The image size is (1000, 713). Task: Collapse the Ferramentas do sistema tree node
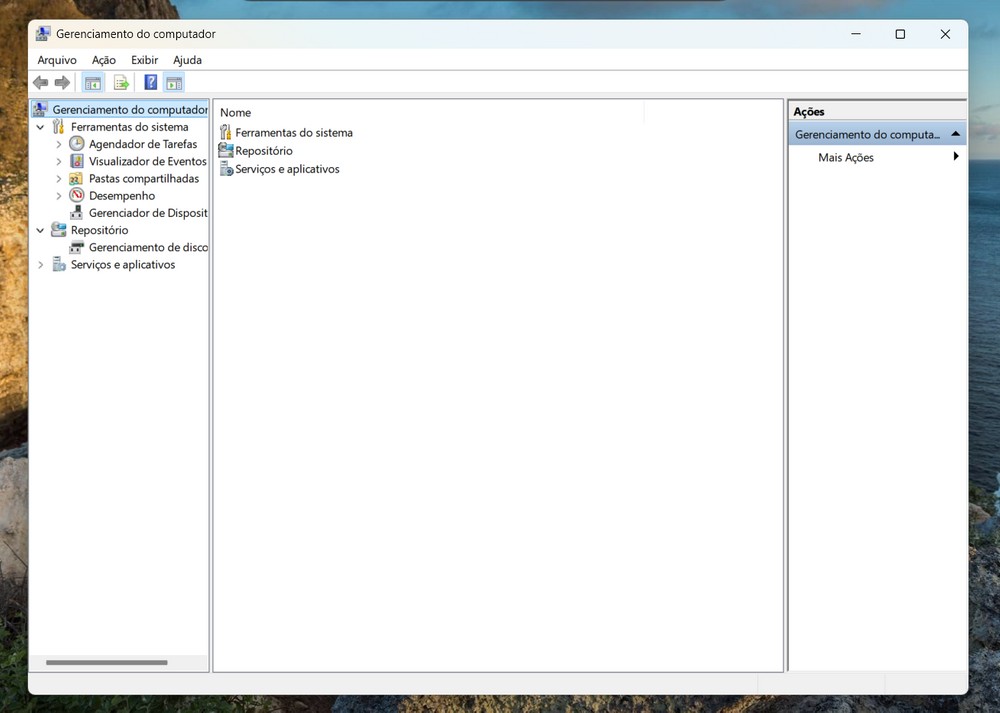pos(40,127)
